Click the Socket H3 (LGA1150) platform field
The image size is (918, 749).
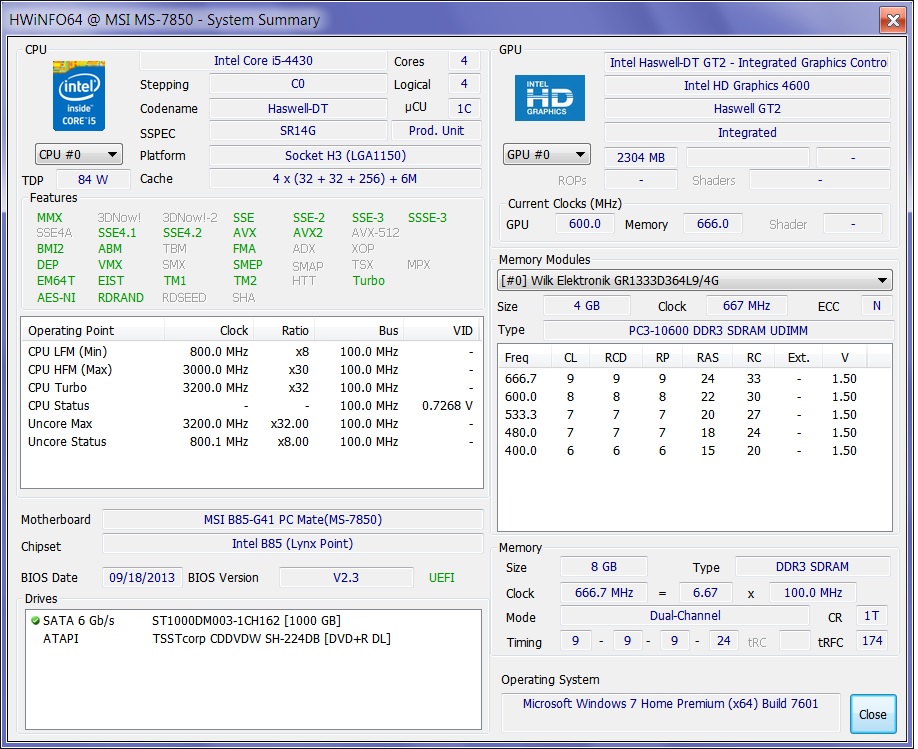tap(345, 156)
